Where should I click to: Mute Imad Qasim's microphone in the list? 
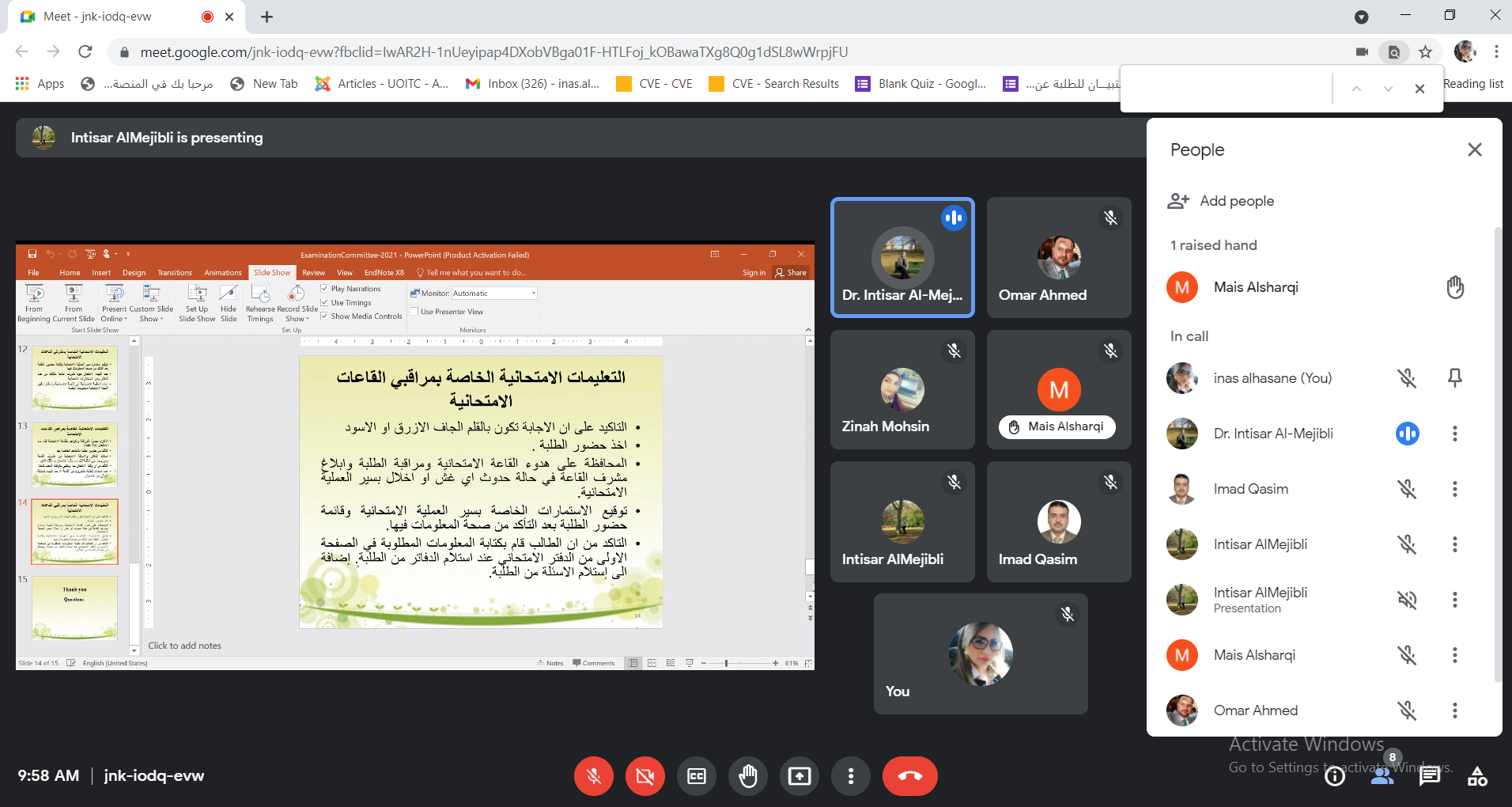coord(1407,489)
